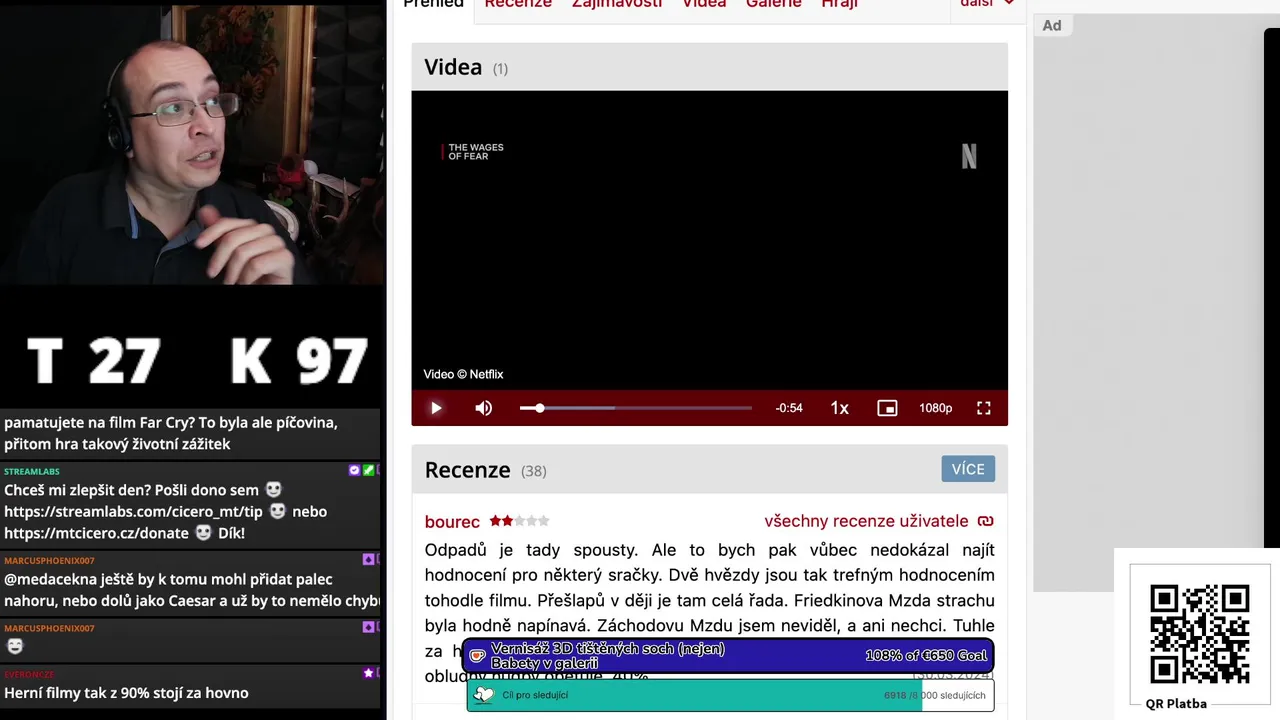Enter fullscreen video mode

click(984, 408)
